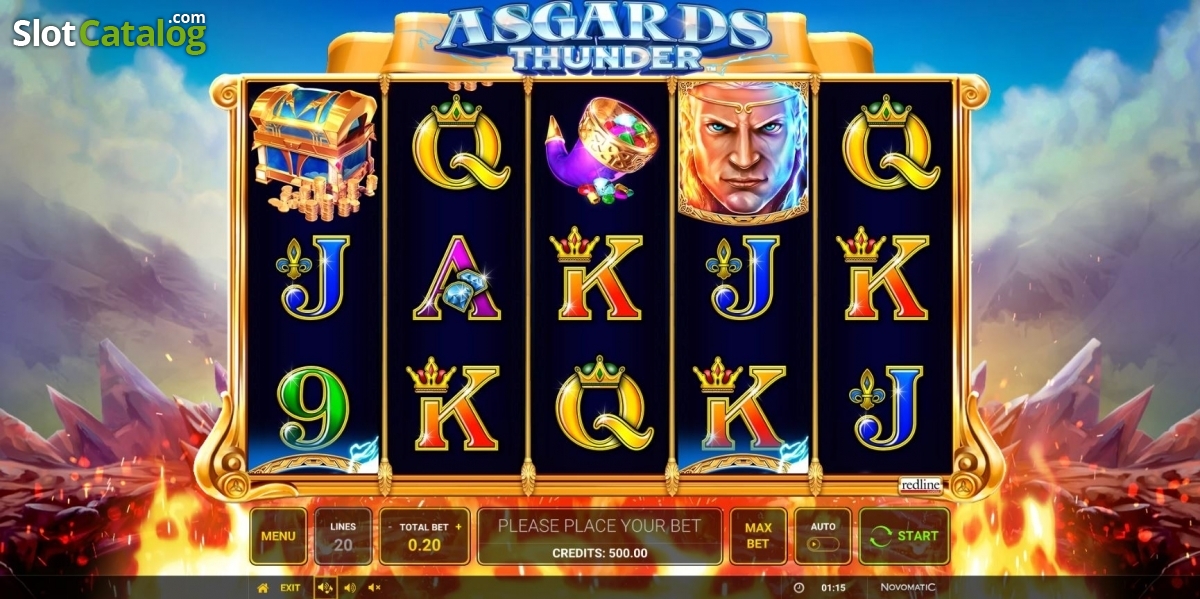Open the SlotCatalog.com logo link

110,32
